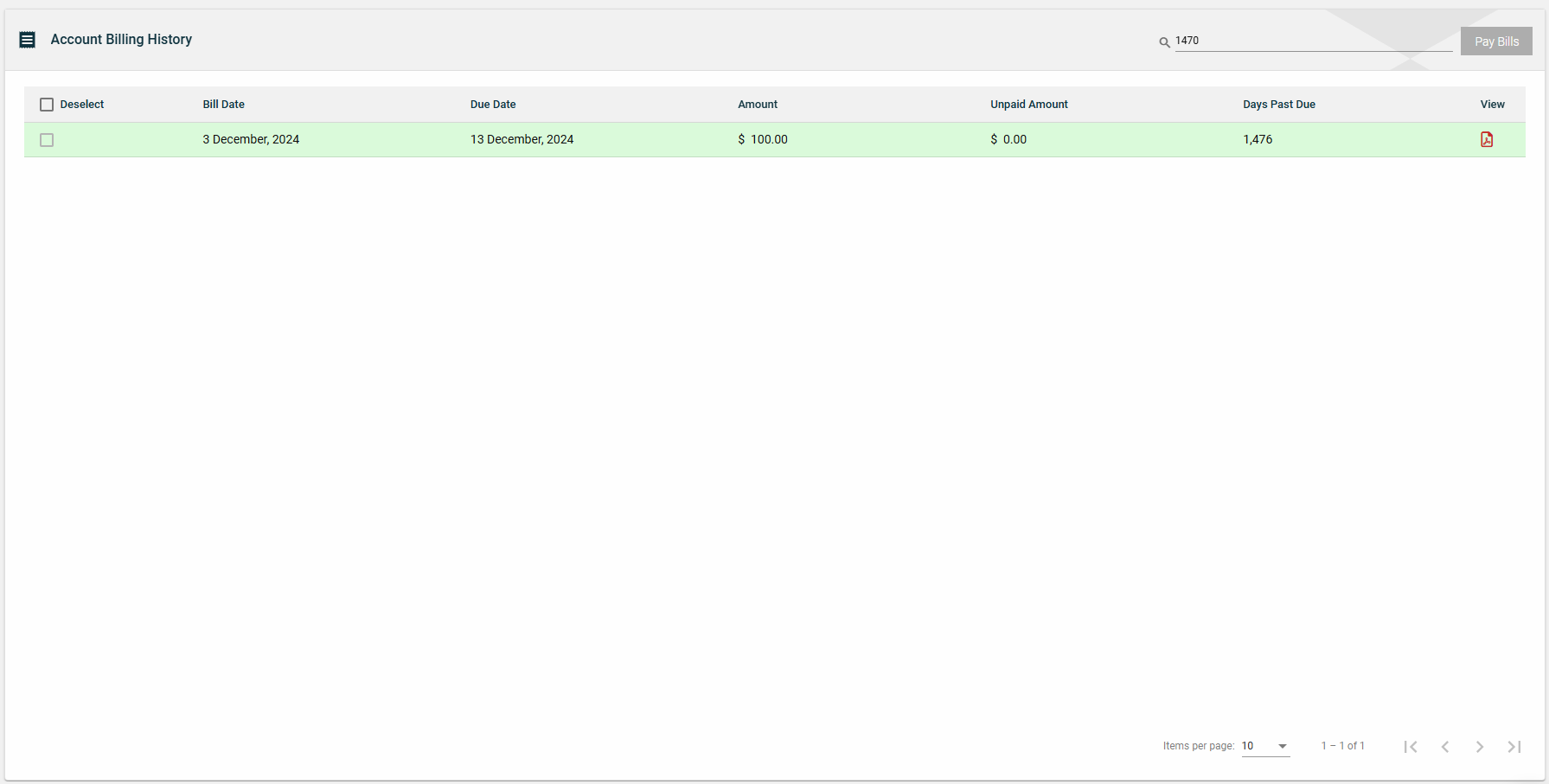Click the Account Billing History list icon

click(27, 39)
